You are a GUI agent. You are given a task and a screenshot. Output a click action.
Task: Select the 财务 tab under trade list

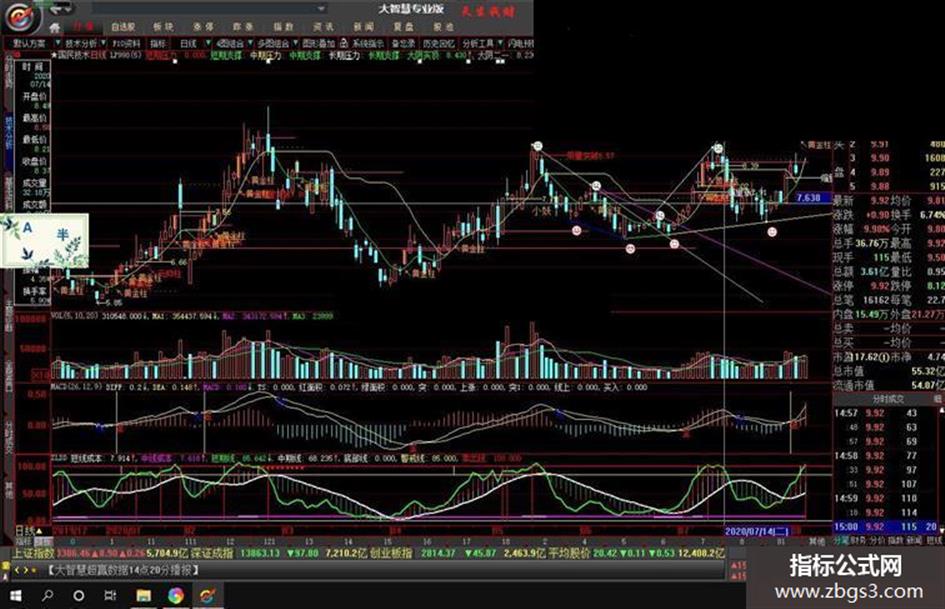pos(858,541)
